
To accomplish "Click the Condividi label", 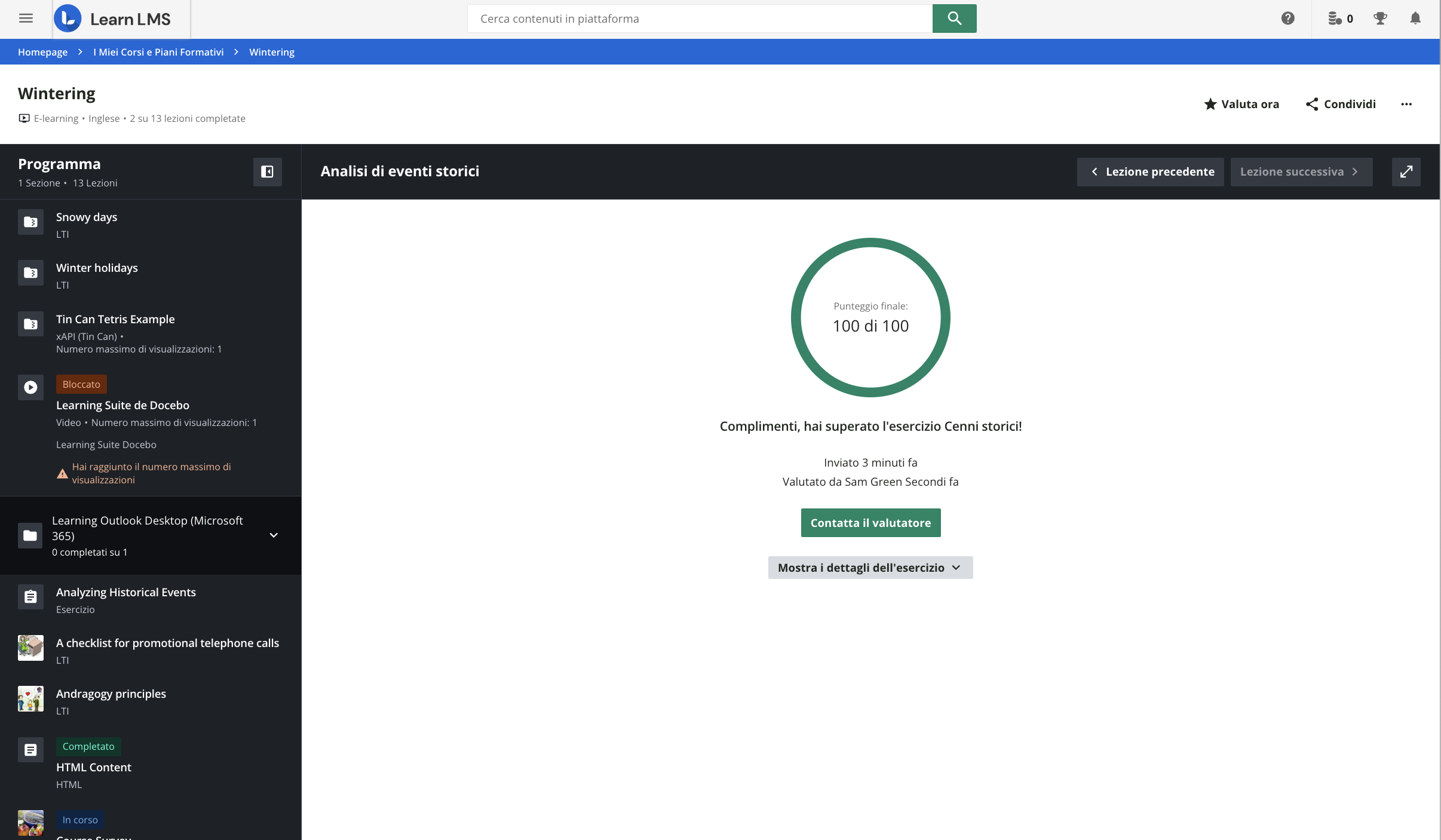I will tap(1350, 104).
